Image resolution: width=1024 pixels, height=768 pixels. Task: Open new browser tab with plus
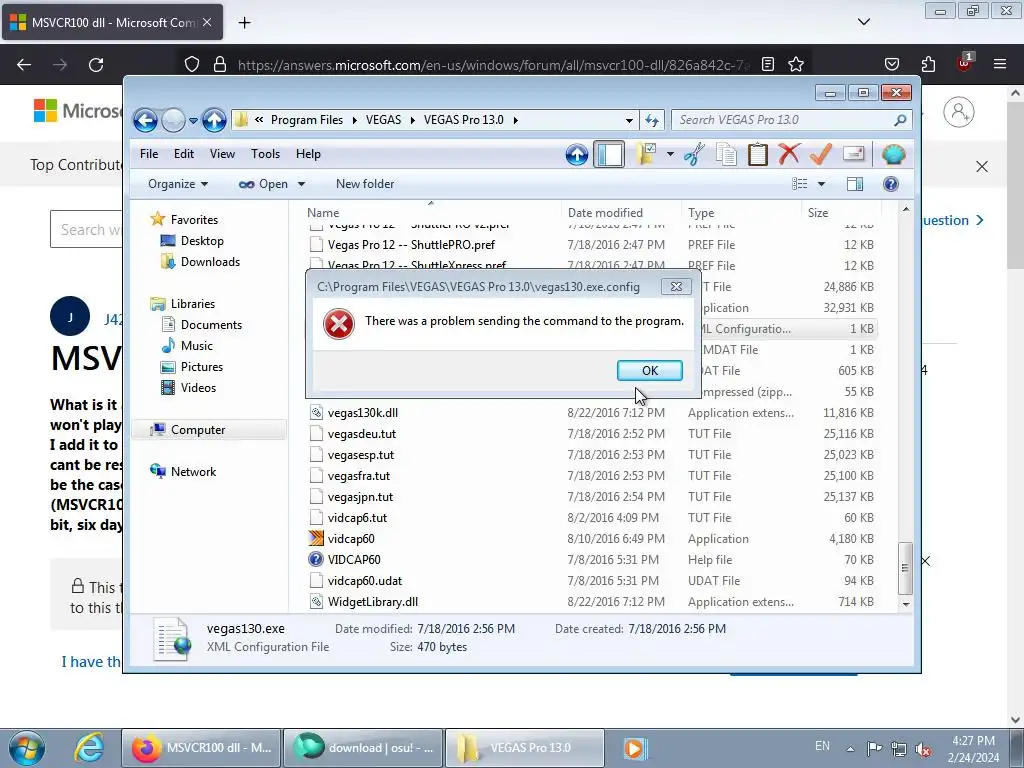tap(244, 22)
